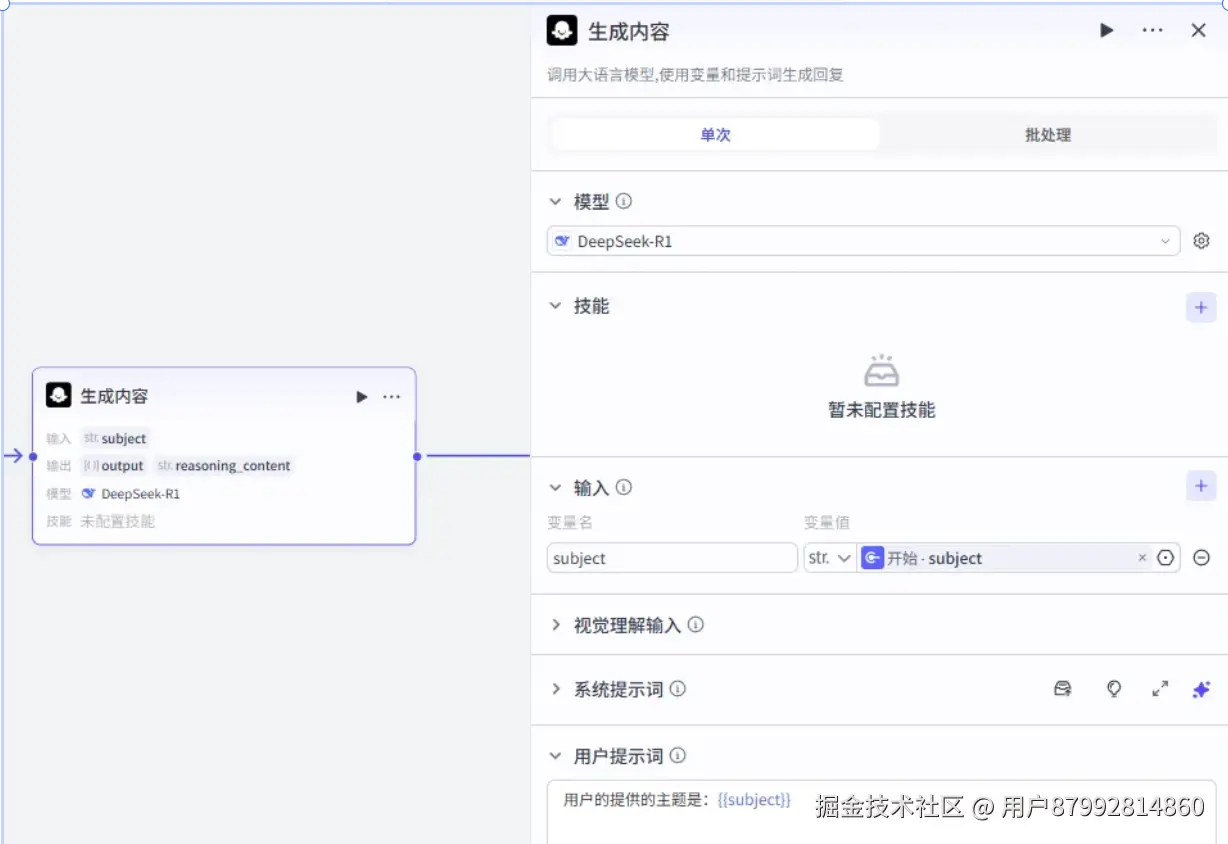Click the canvas node logo icon

58,395
